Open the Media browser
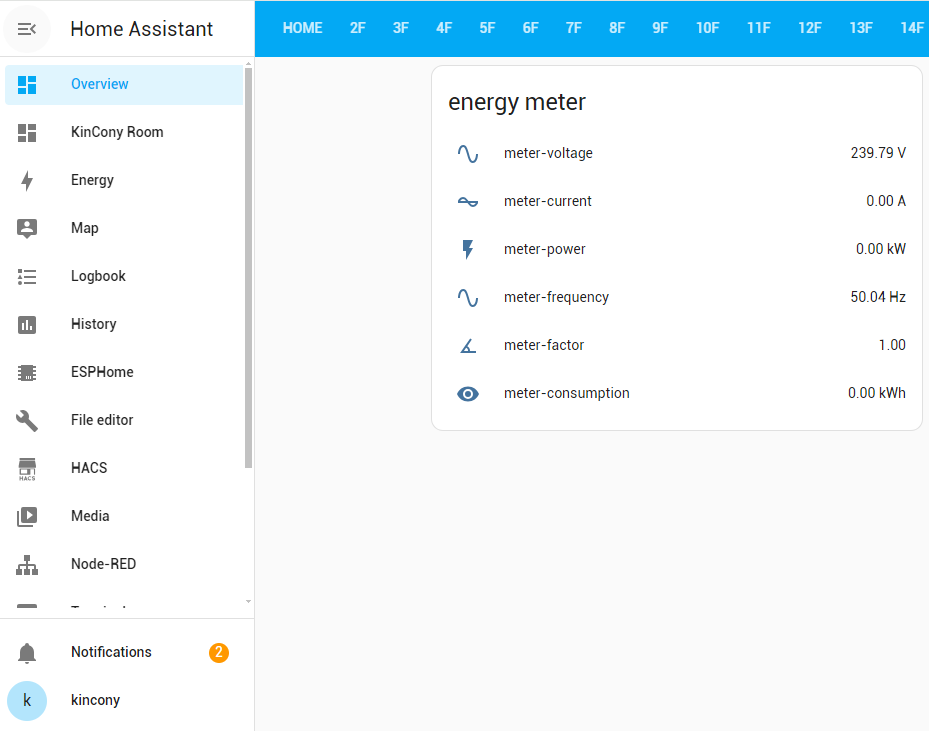Viewport: 929px width, 731px height. pyautogui.click(x=90, y=516)
